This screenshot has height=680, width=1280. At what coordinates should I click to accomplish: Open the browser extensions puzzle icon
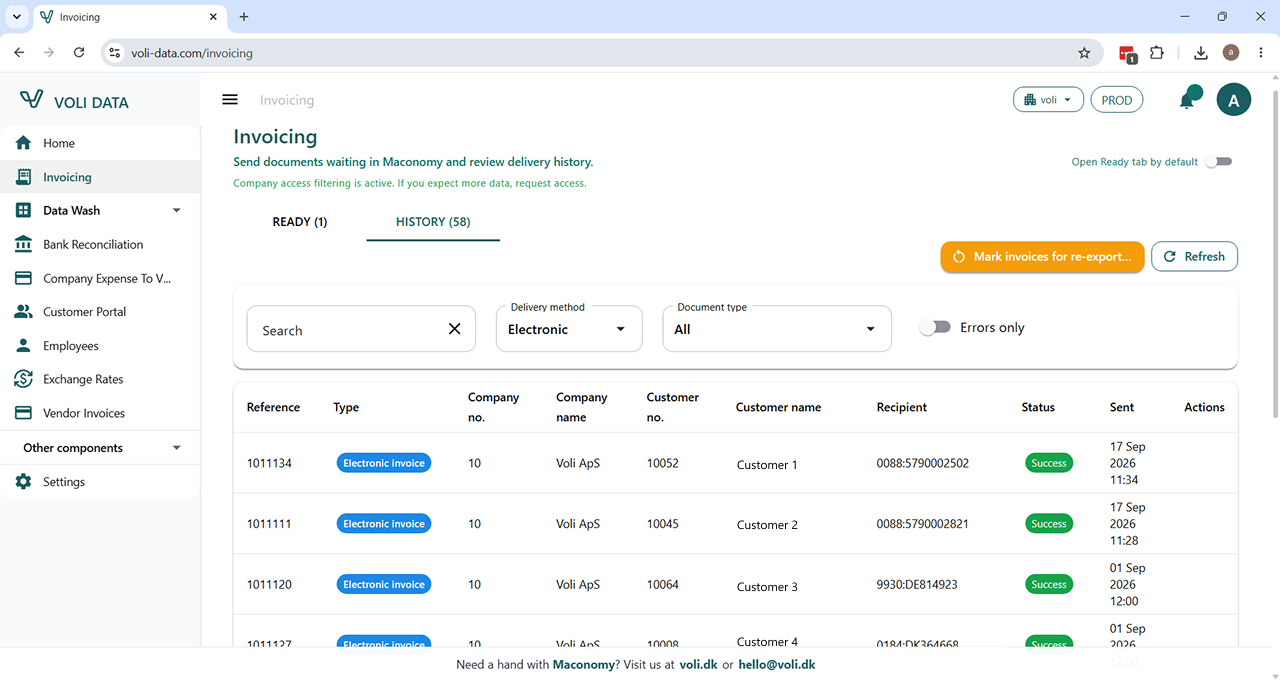click(1157, 53)
